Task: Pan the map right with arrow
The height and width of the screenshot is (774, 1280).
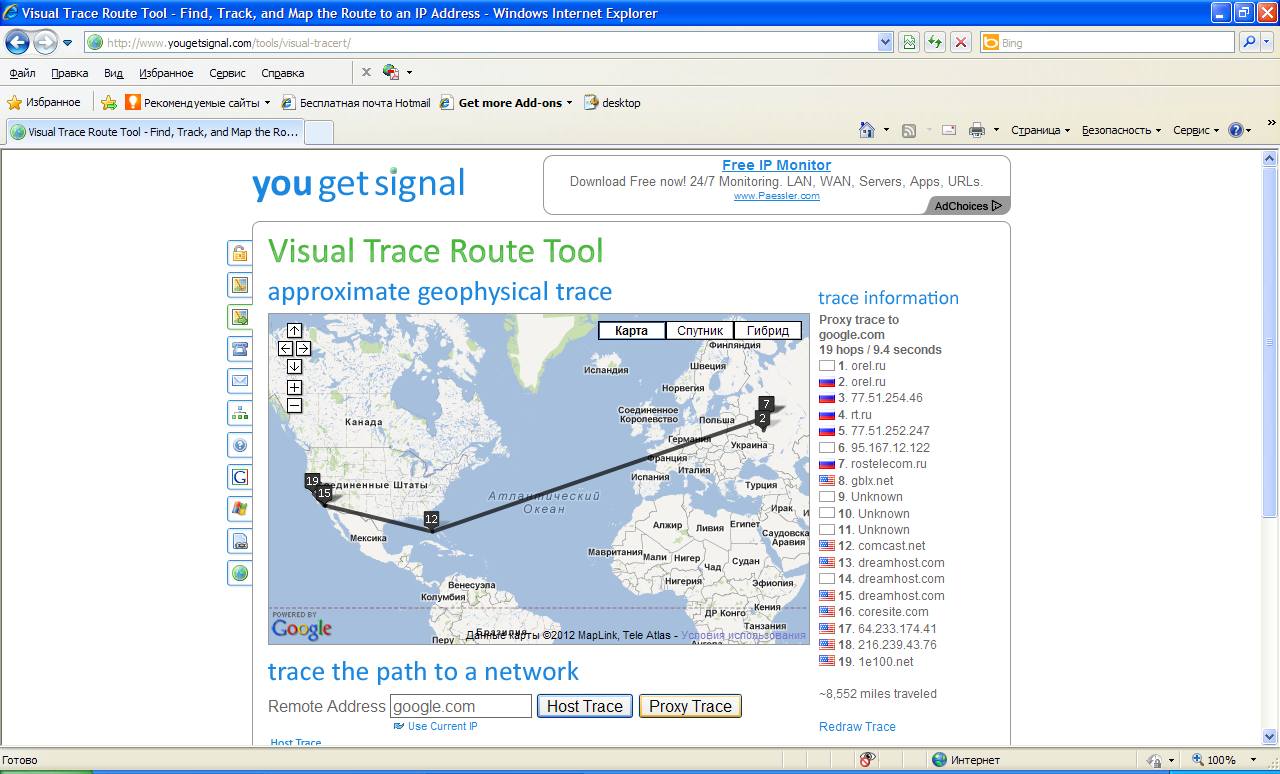Action: tap(303, 349)
